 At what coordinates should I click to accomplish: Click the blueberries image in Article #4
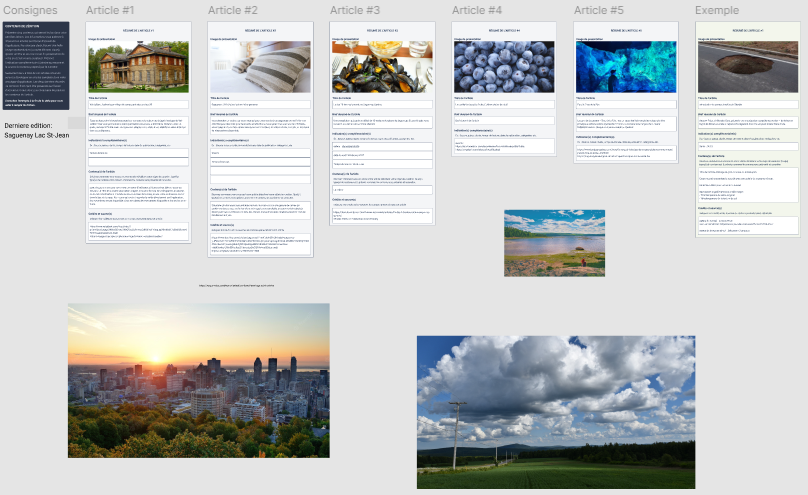click(504, 67)
